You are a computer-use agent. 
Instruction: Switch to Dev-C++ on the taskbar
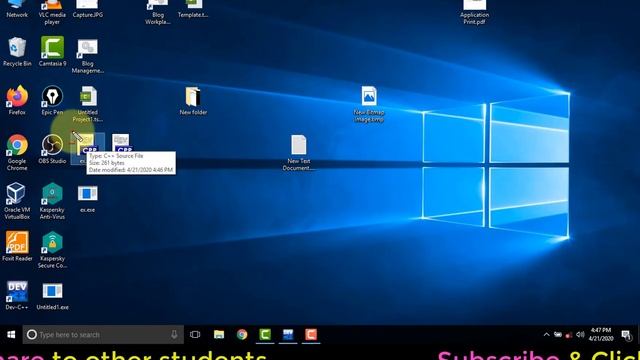click(288, 335)
